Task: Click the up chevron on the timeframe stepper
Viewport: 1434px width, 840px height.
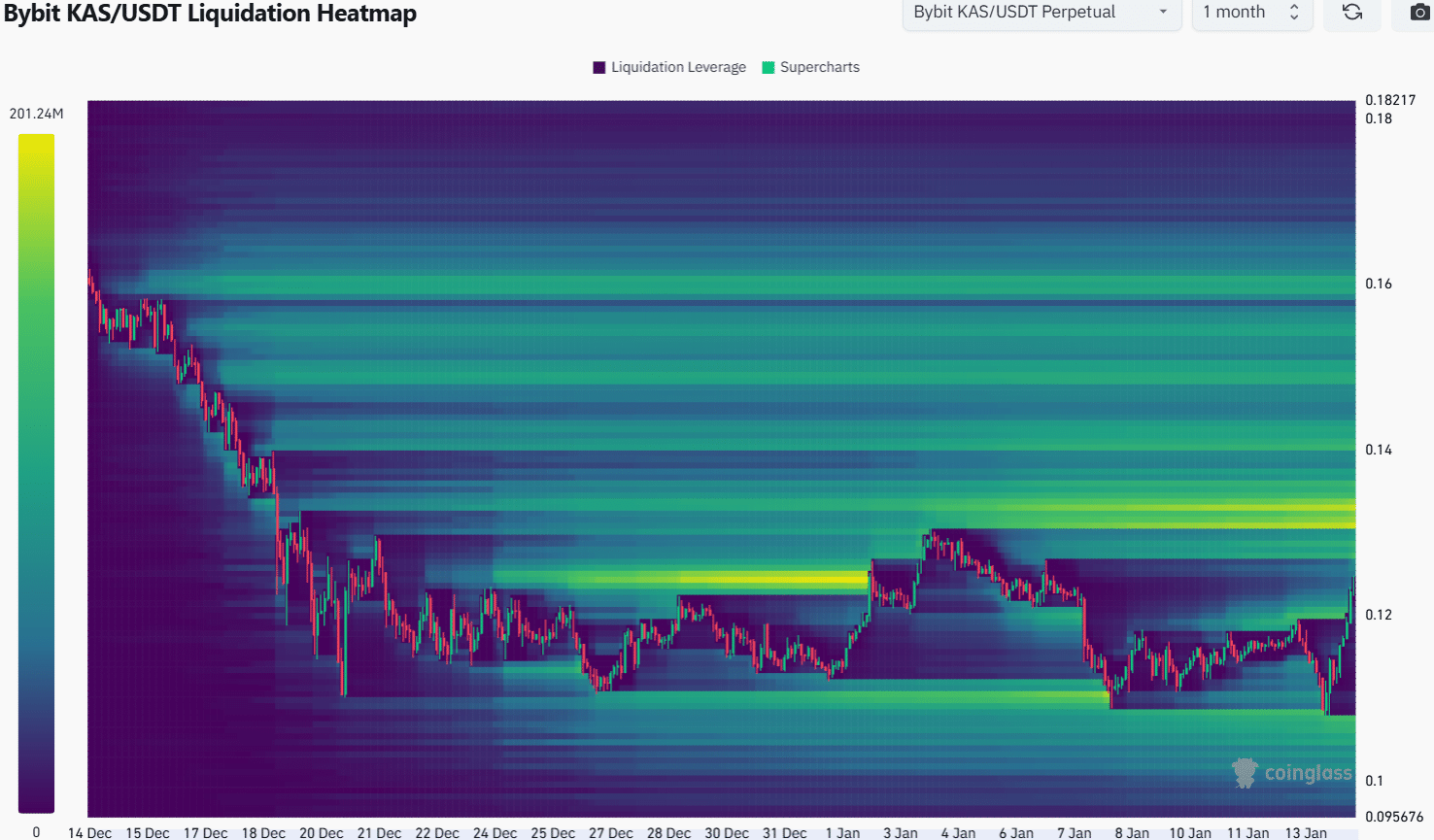Action: pyautogui.click(x=1294, y=7)
